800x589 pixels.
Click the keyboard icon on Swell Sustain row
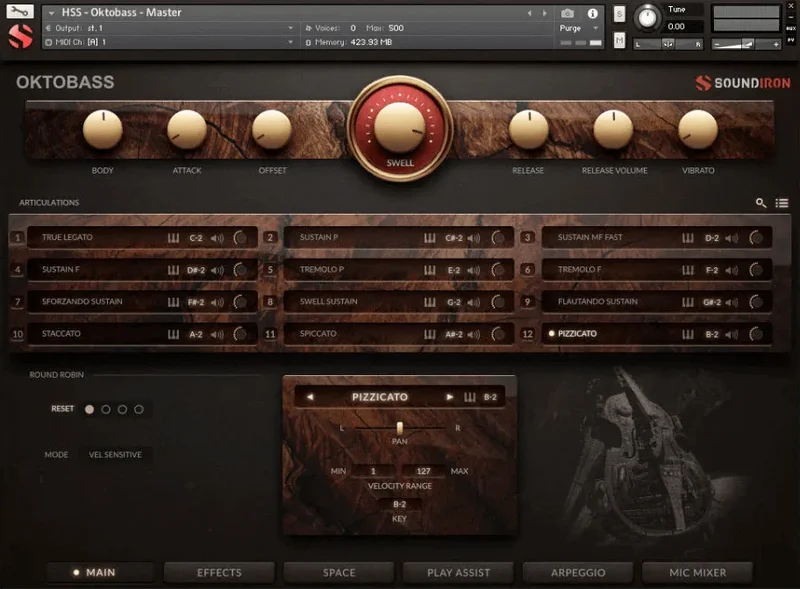pos(430,302)
